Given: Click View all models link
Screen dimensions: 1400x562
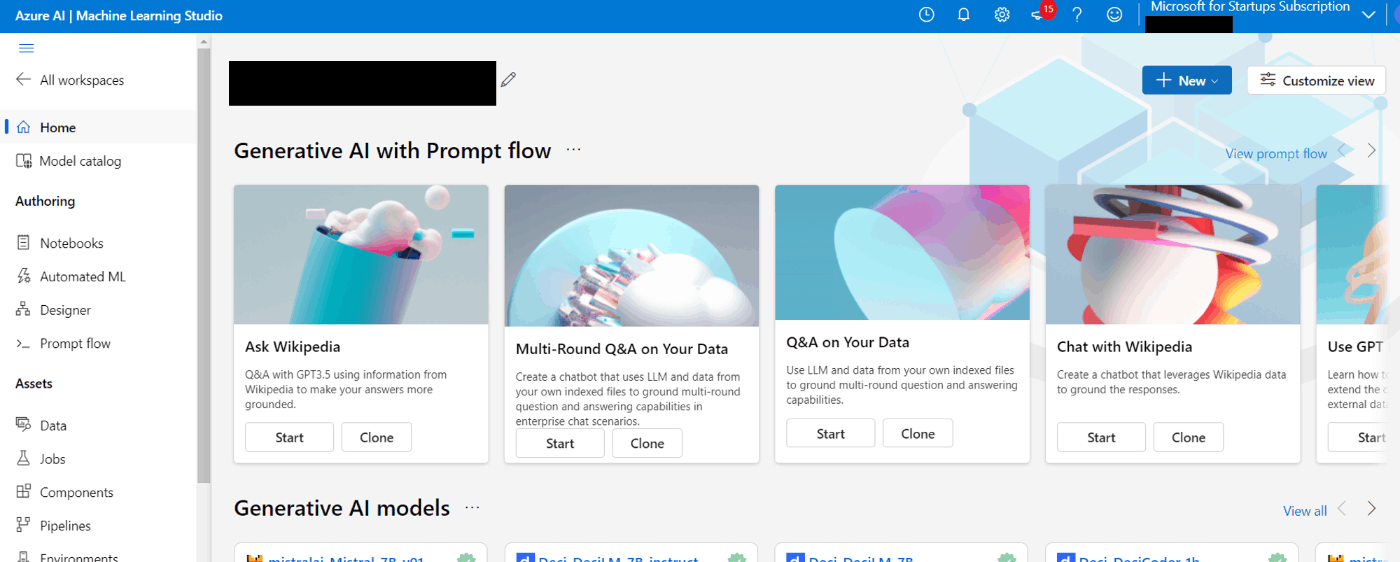Looking at the screenshot, I should (1305, 511).
